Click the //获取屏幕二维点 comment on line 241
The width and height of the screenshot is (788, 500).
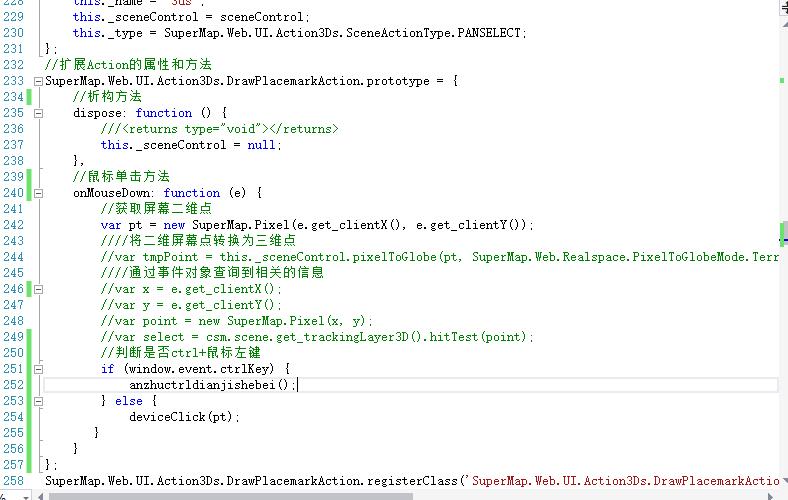pos(156,209)
